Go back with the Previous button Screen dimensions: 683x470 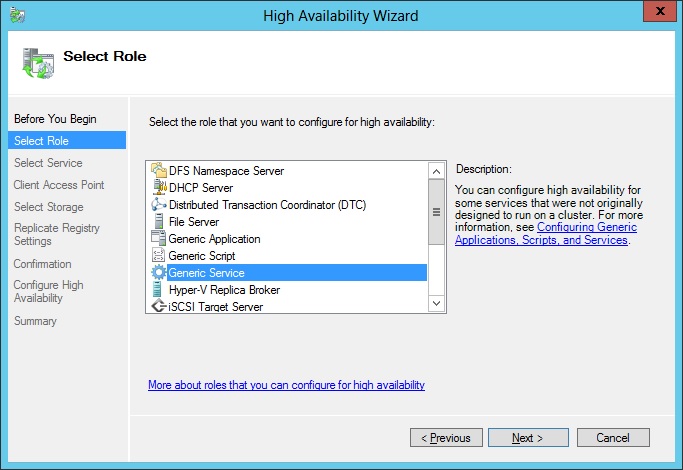[446, 437]
